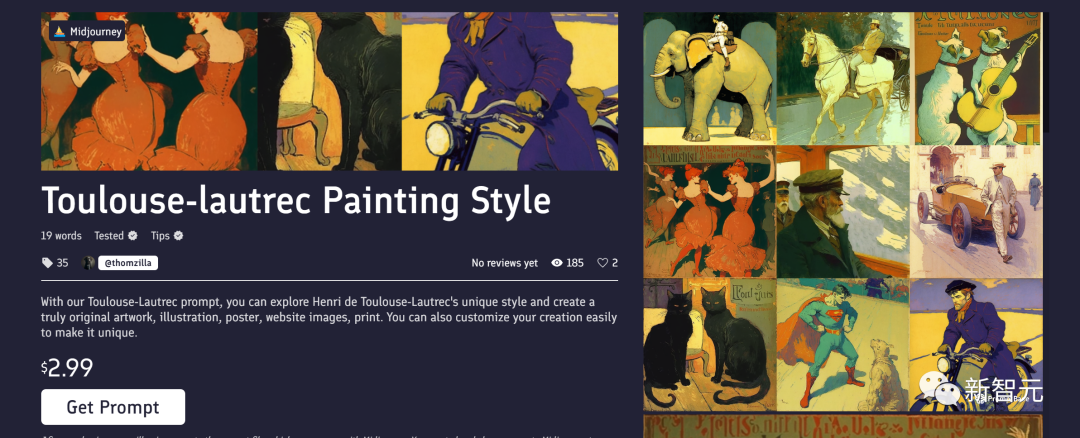Click the WeChat logo watermark

(x=939, y=388)
